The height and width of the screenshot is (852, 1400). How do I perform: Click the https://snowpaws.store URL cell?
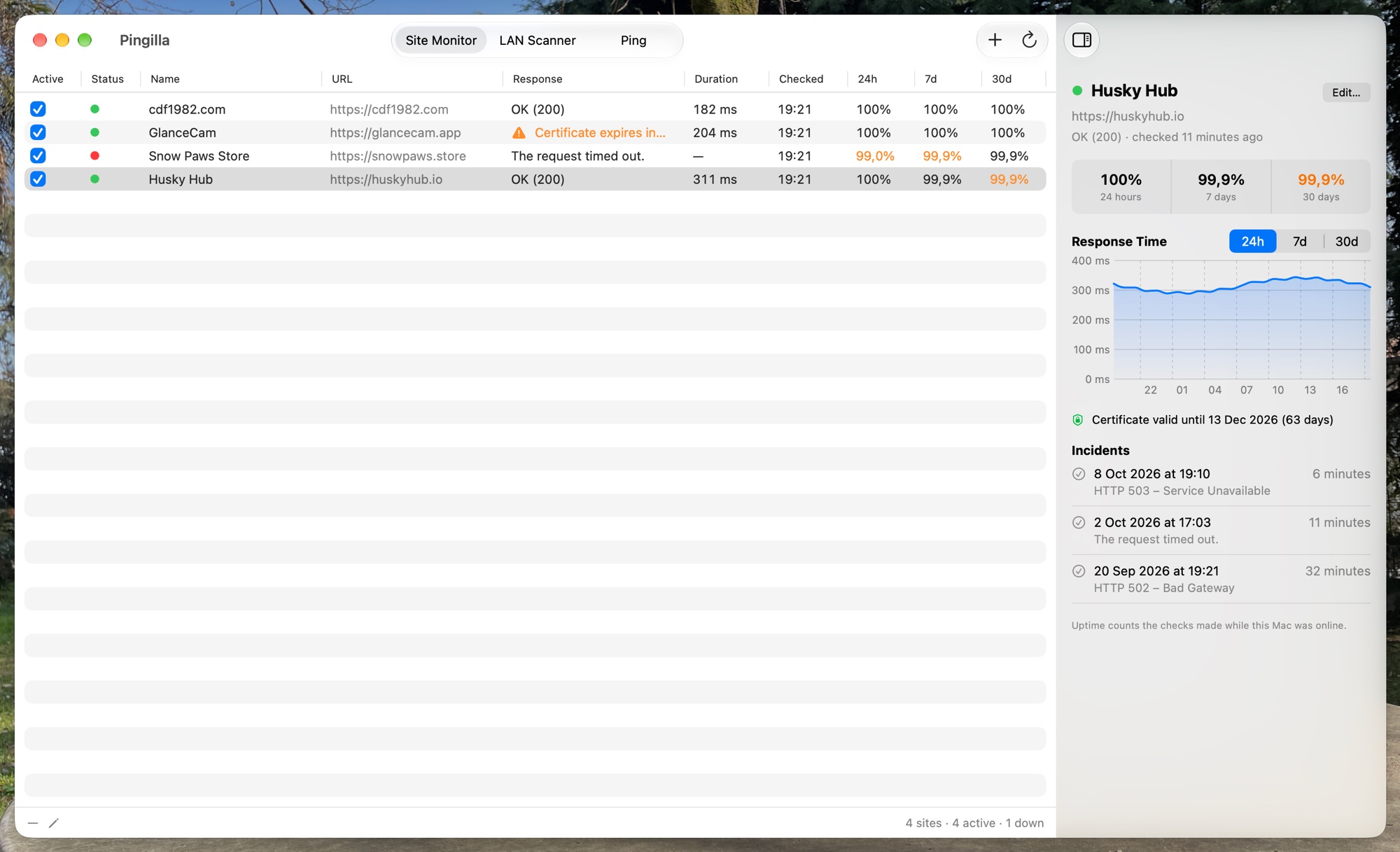click(398, 155)
